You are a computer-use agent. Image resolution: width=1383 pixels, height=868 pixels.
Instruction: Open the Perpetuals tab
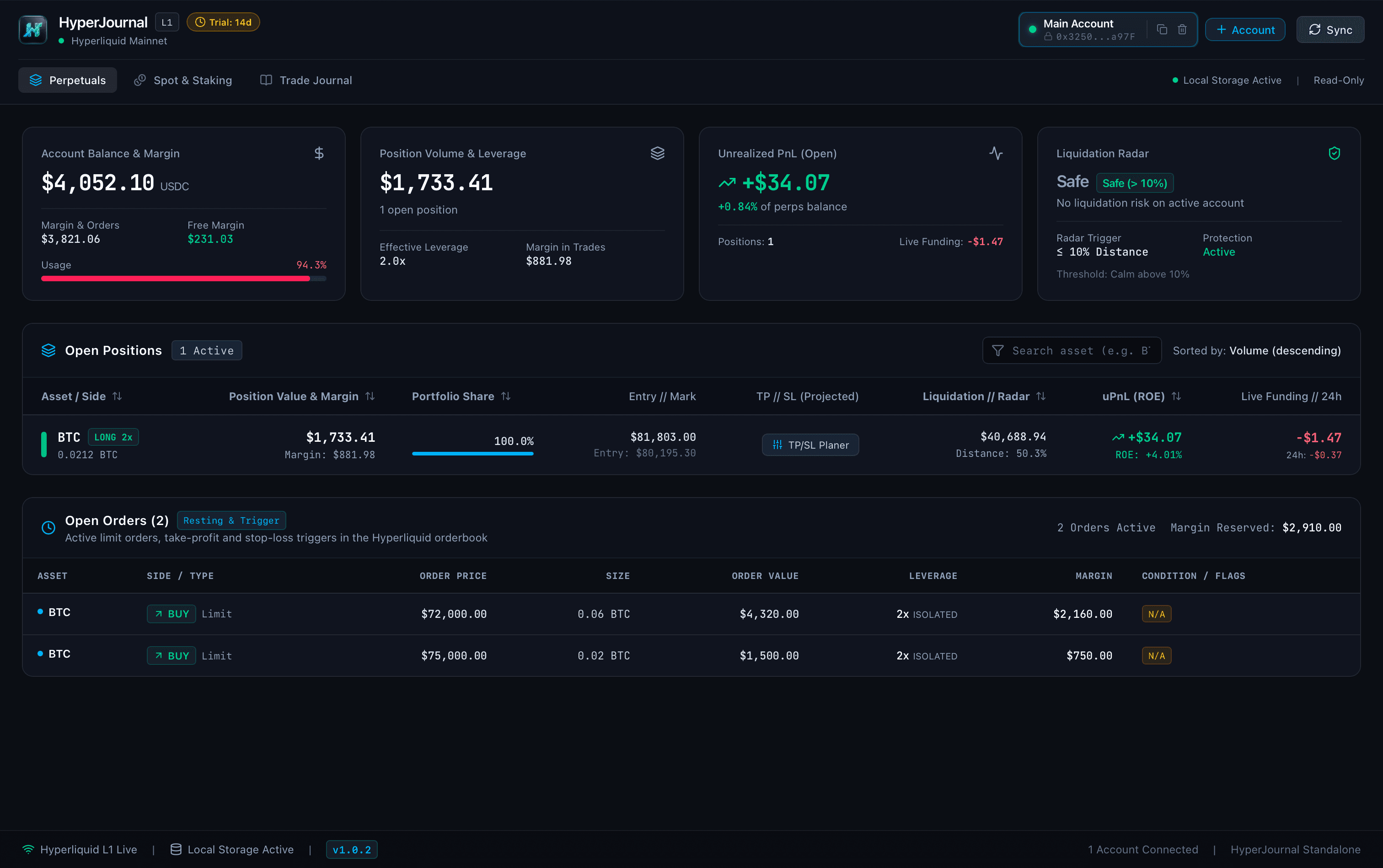pyautogui.click(x=68, y=80)
